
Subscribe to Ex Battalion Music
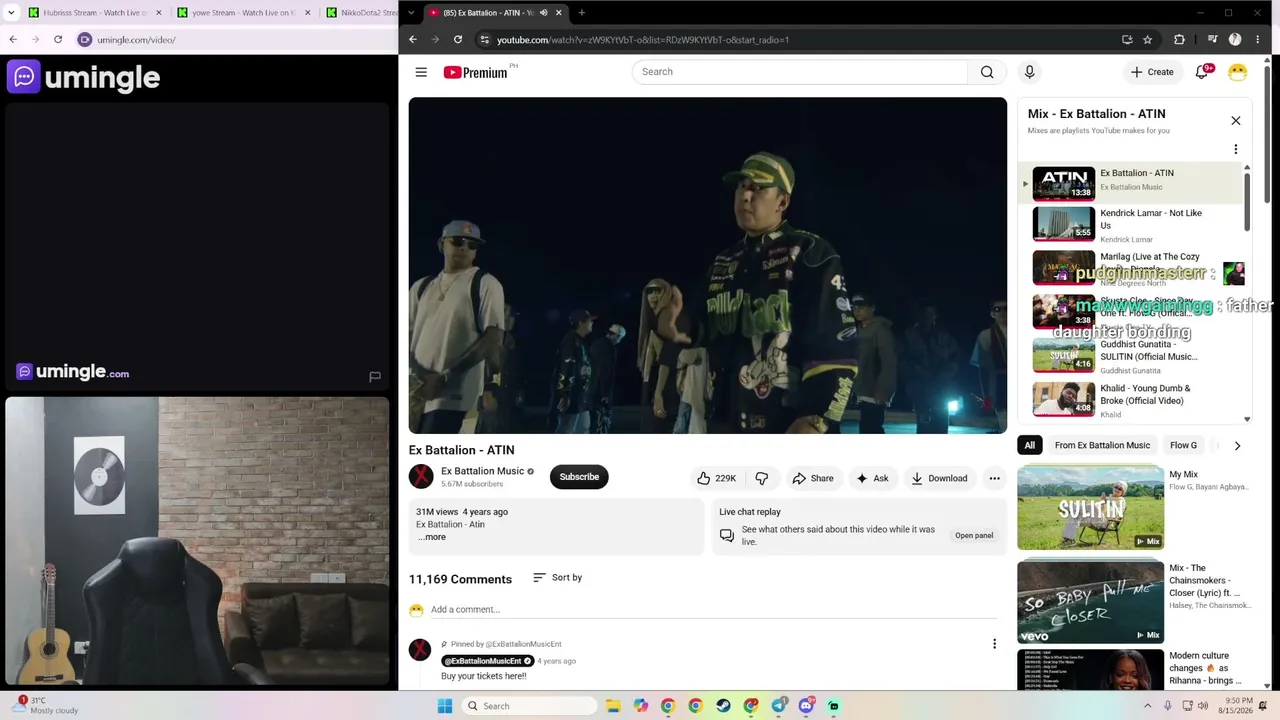tap(579, 477)
